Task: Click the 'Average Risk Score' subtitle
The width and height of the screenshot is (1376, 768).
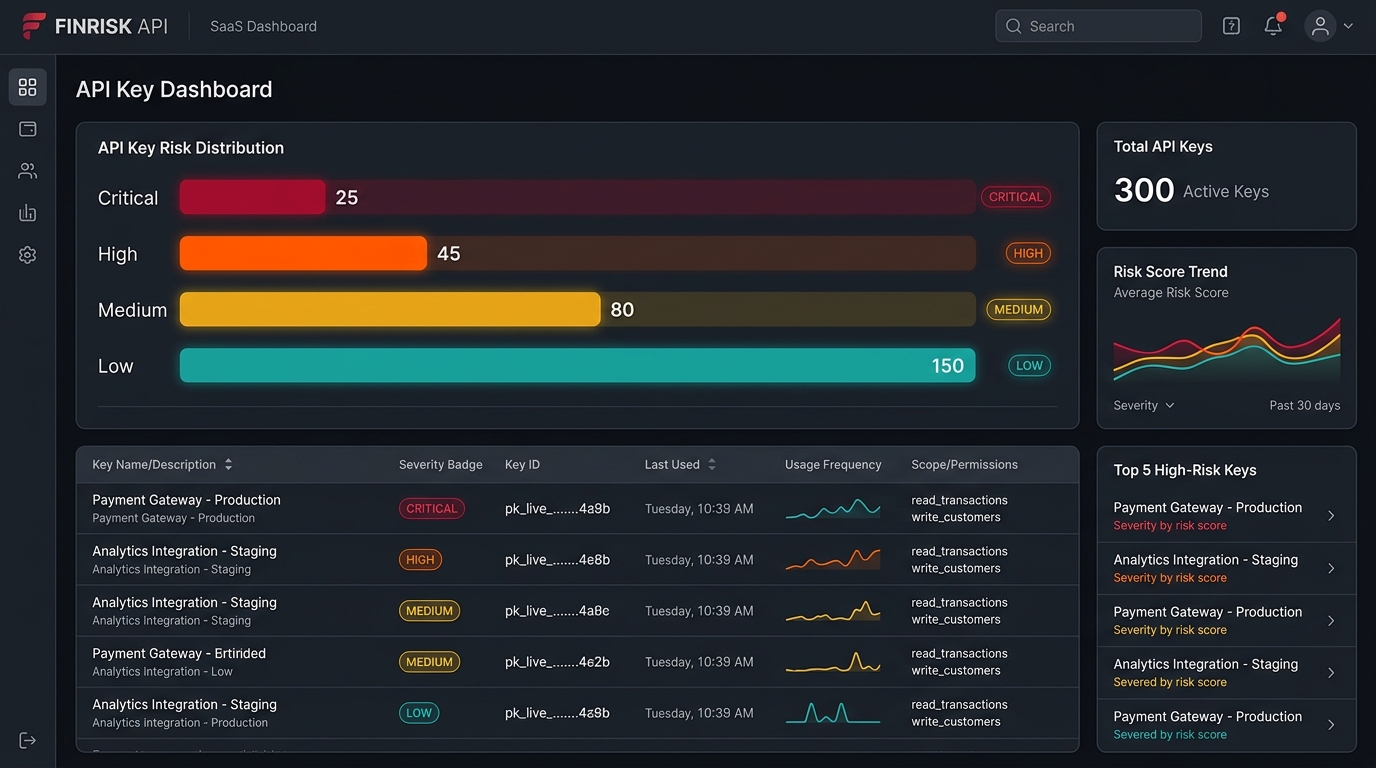Action: 1171,292
